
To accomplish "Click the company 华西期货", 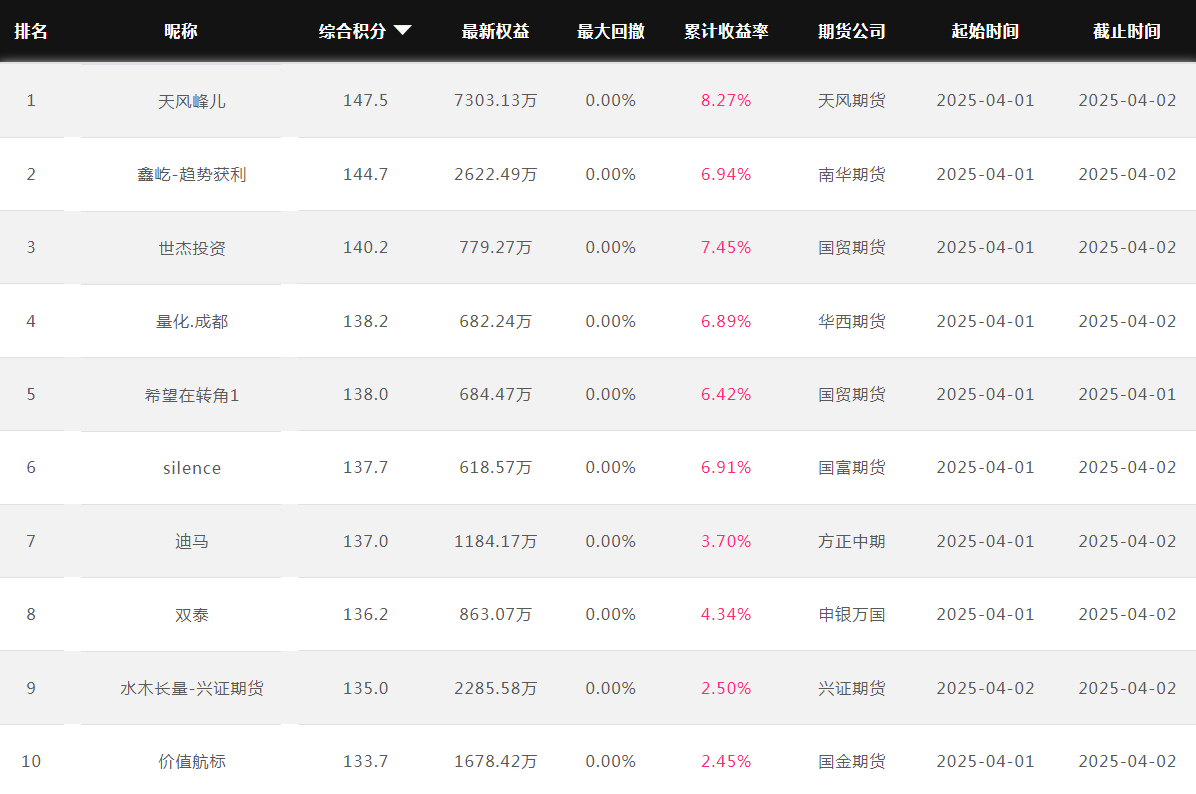I will [x=852, y=321].
